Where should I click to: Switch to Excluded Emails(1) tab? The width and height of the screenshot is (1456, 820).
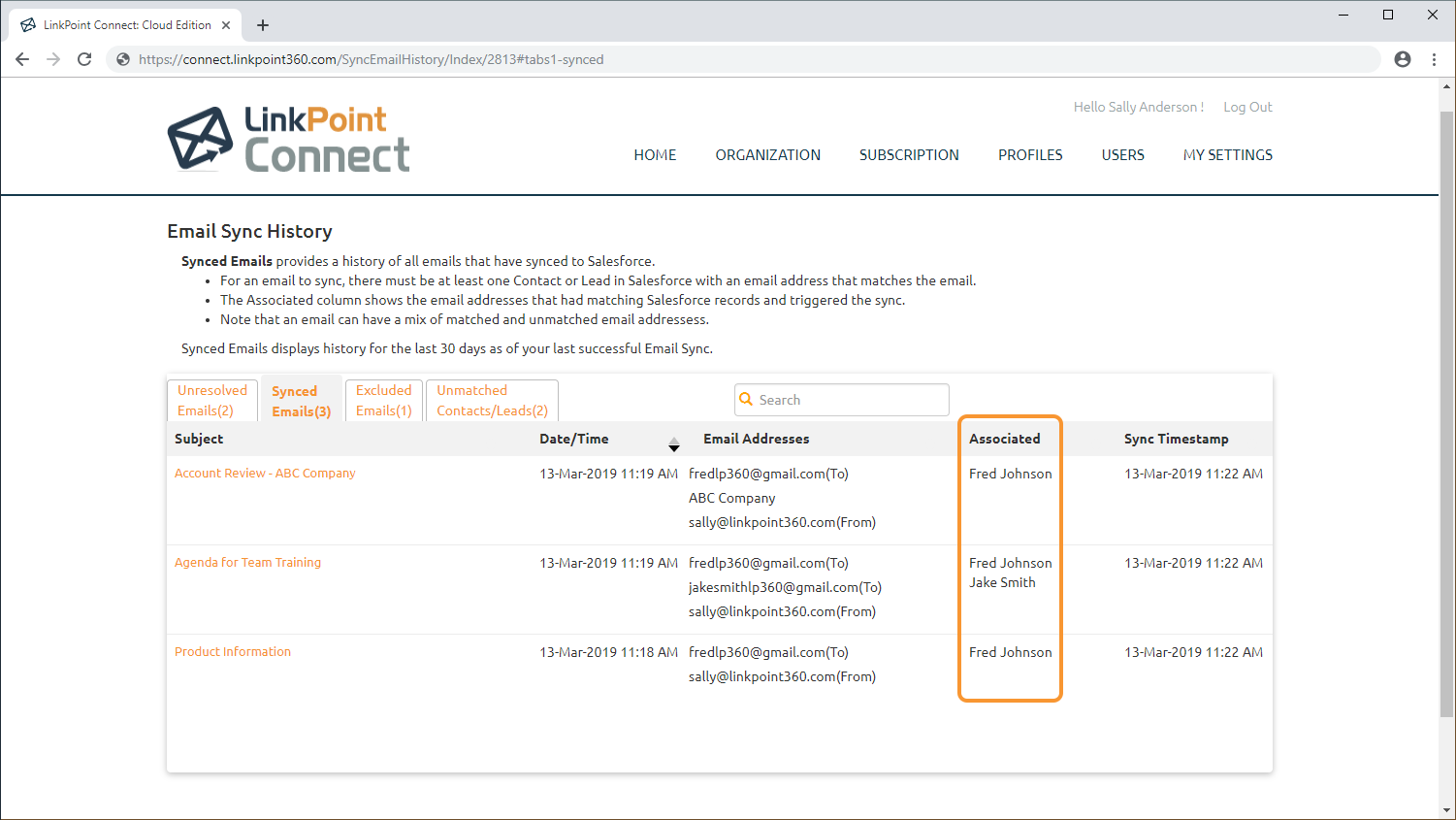[384, 400]
